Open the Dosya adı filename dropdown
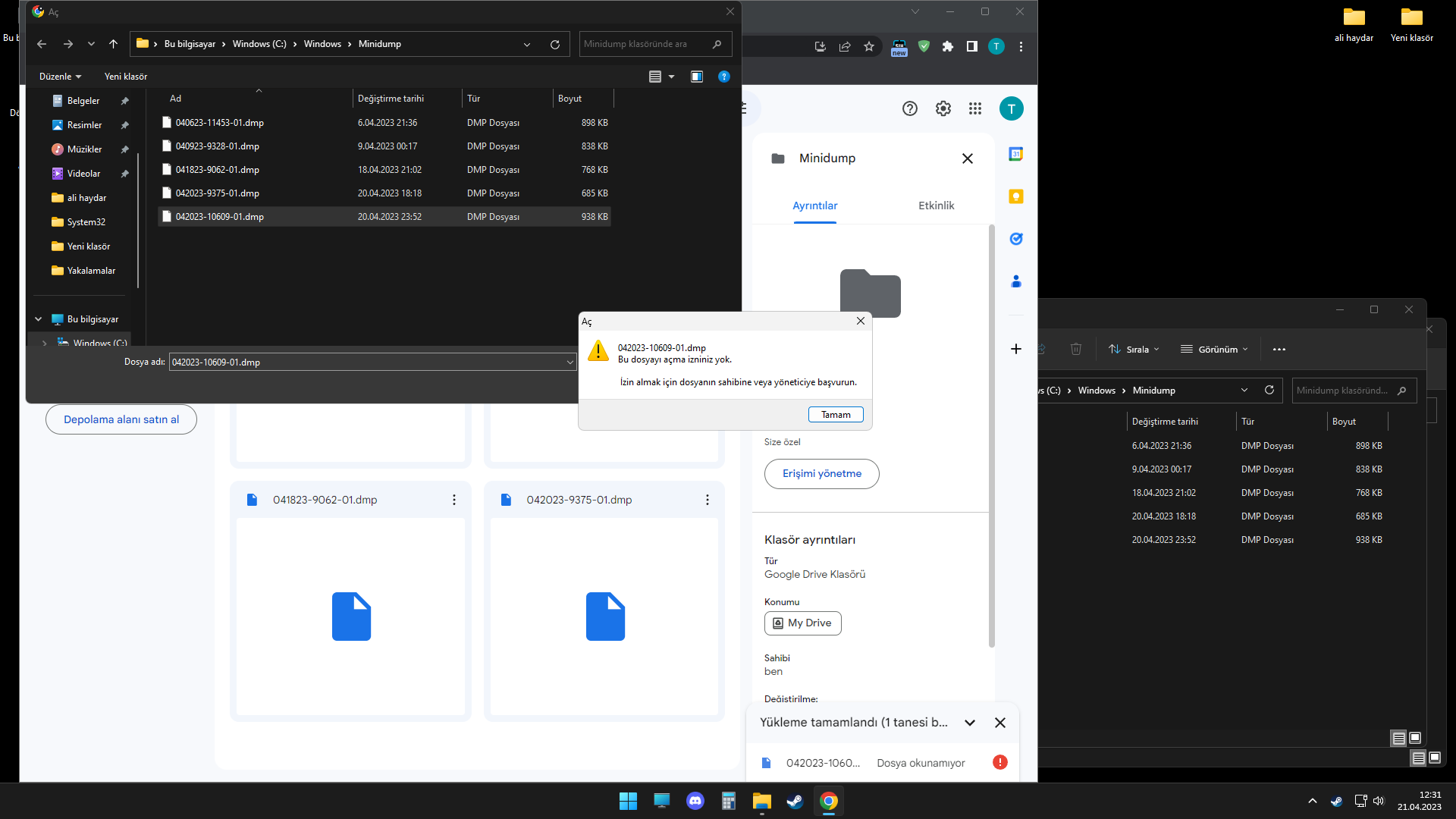 [x=570, y=362]
